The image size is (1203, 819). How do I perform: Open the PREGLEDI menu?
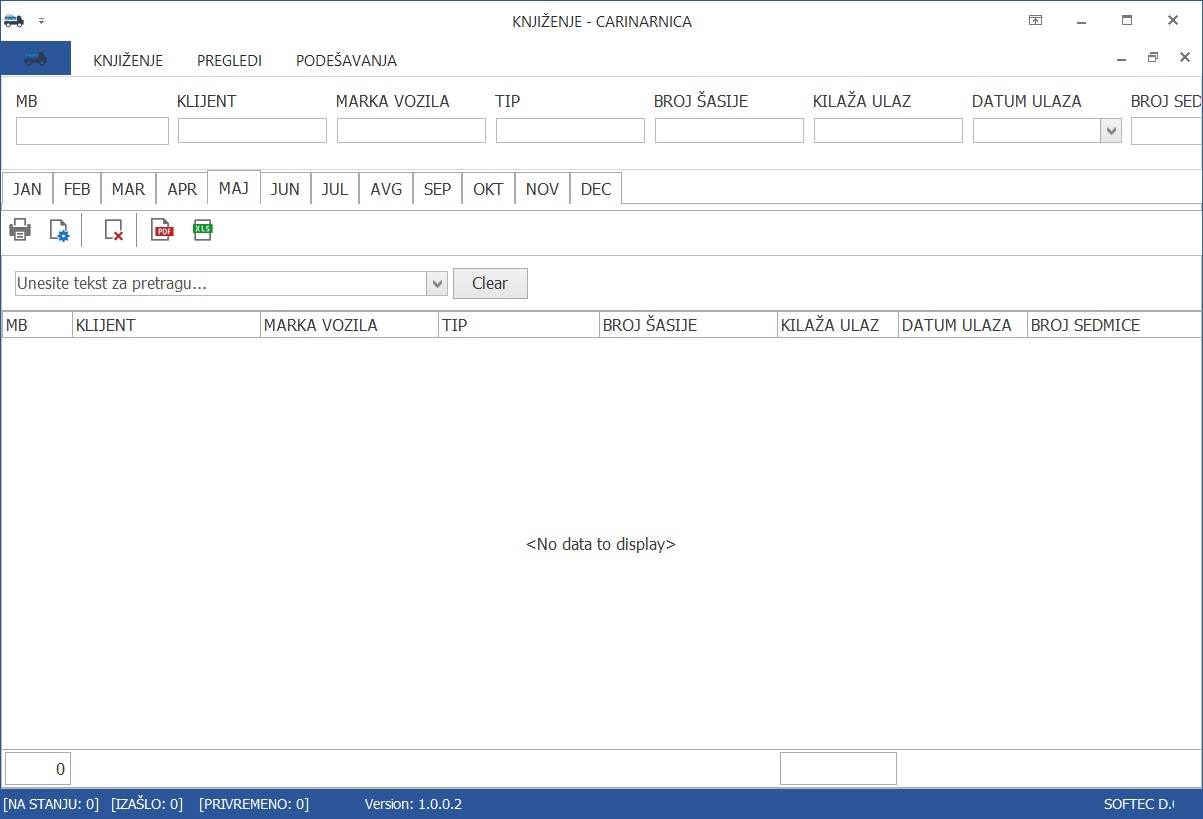pos(229,60)
